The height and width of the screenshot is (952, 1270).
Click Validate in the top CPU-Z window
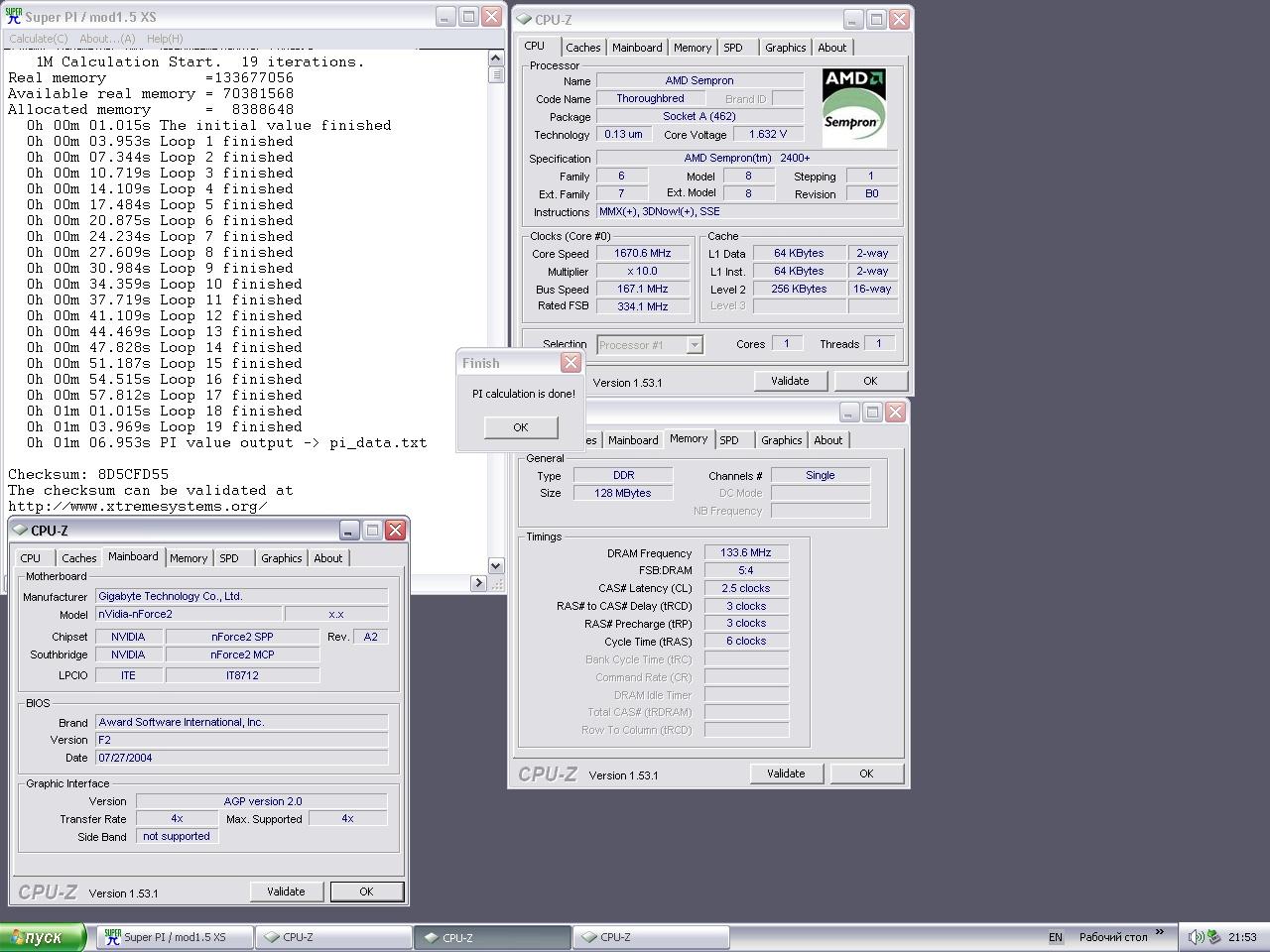pyautogui.click(x=790, y=381)
